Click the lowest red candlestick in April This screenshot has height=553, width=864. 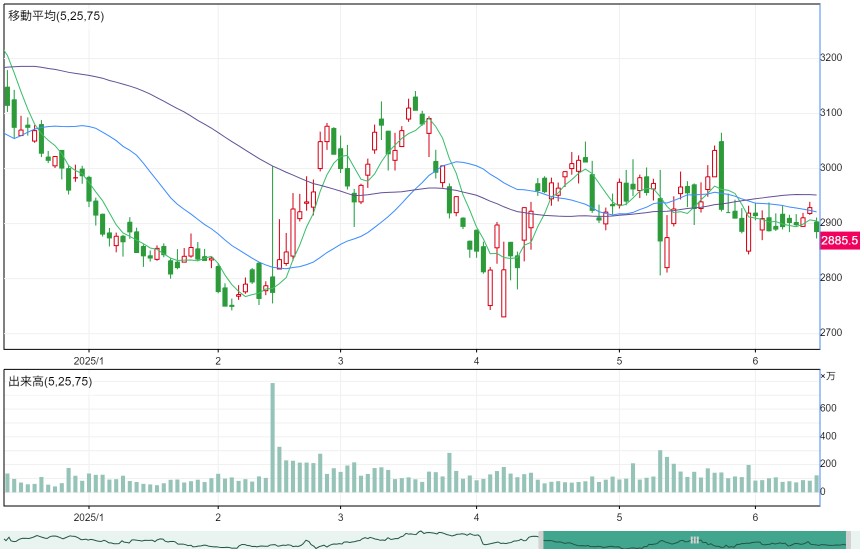tap(504, 292)
